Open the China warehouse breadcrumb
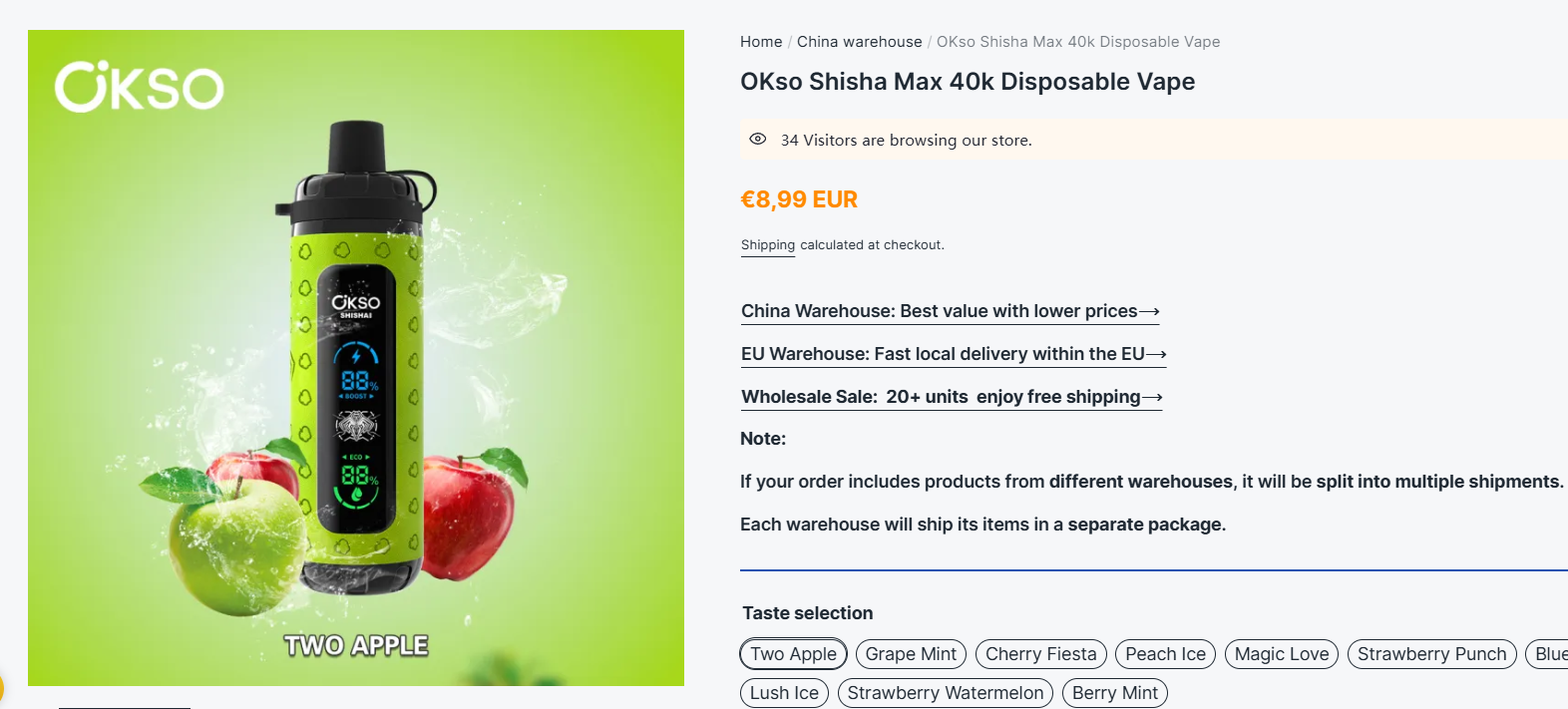This screenshot has width=1568, height=709. (x=859, y=42)
